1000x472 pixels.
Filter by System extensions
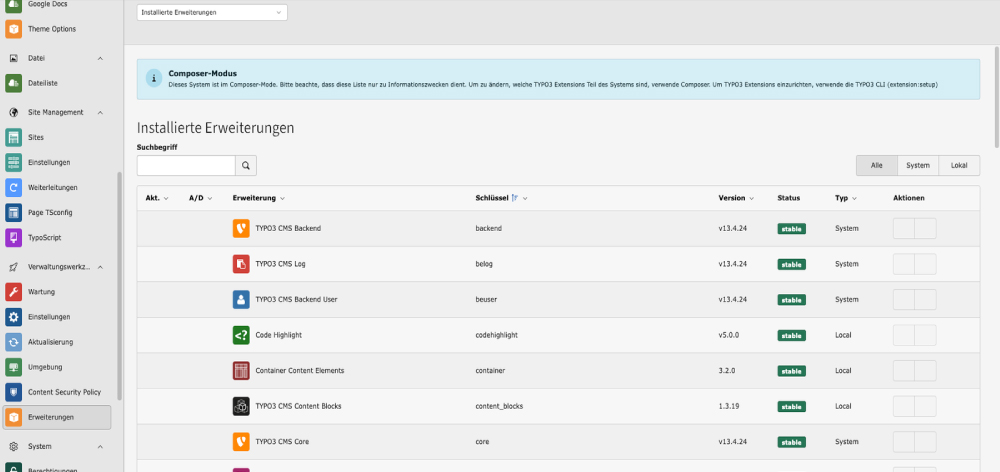click(x=918, y=165)
